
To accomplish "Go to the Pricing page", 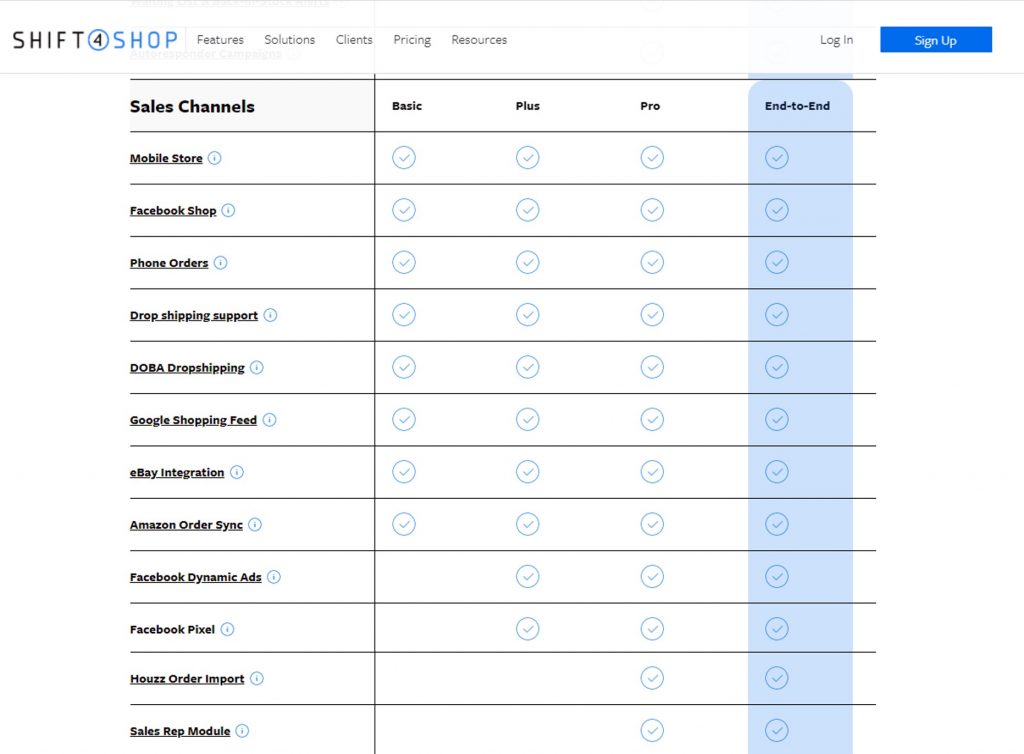I will [x=412, y=40].
